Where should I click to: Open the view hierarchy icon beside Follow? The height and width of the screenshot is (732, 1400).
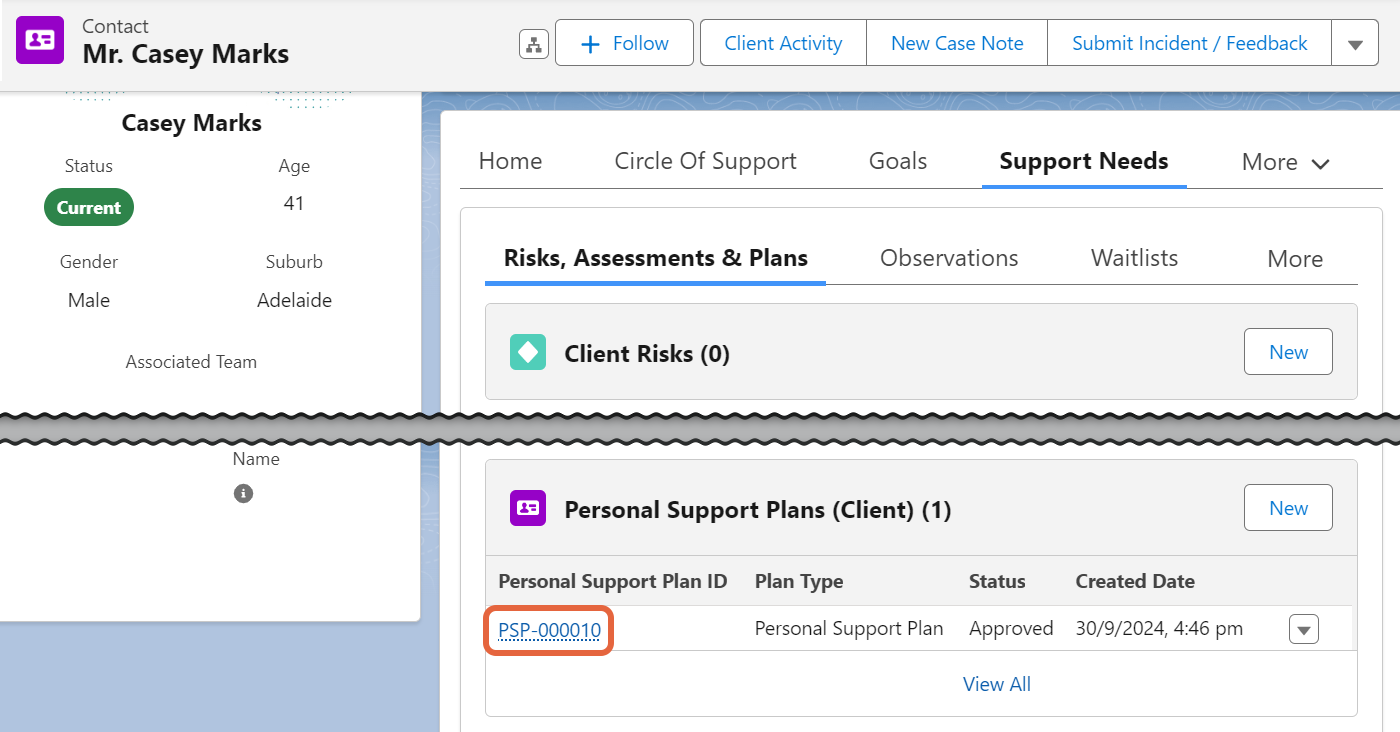coord(533,43)
